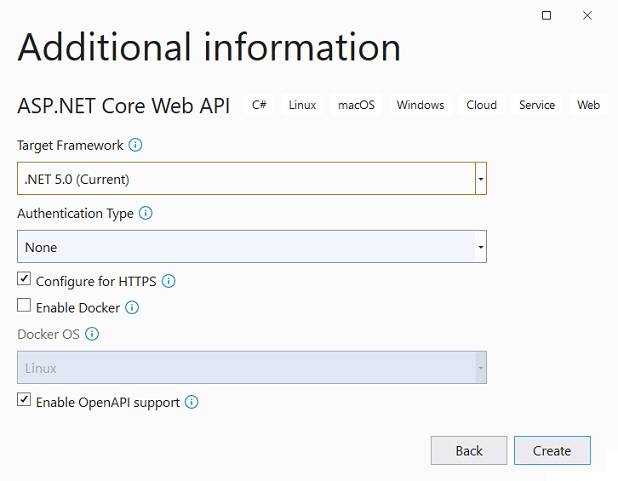Click info icon for Configure for HTTPS

pyautogui.click(x=169, y=281)
